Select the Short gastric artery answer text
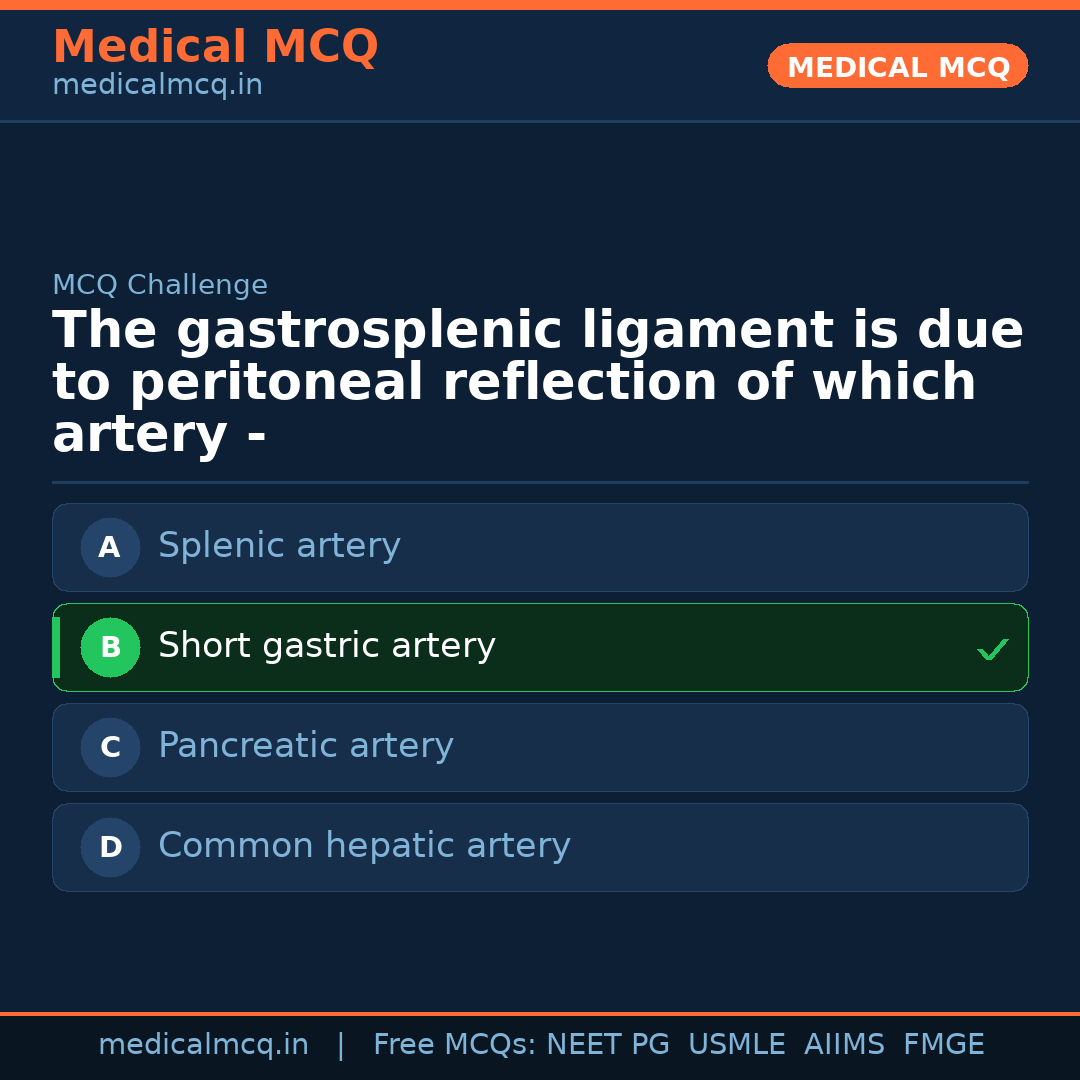Viewport: 1080px width, 1080px height. [326, 646]
